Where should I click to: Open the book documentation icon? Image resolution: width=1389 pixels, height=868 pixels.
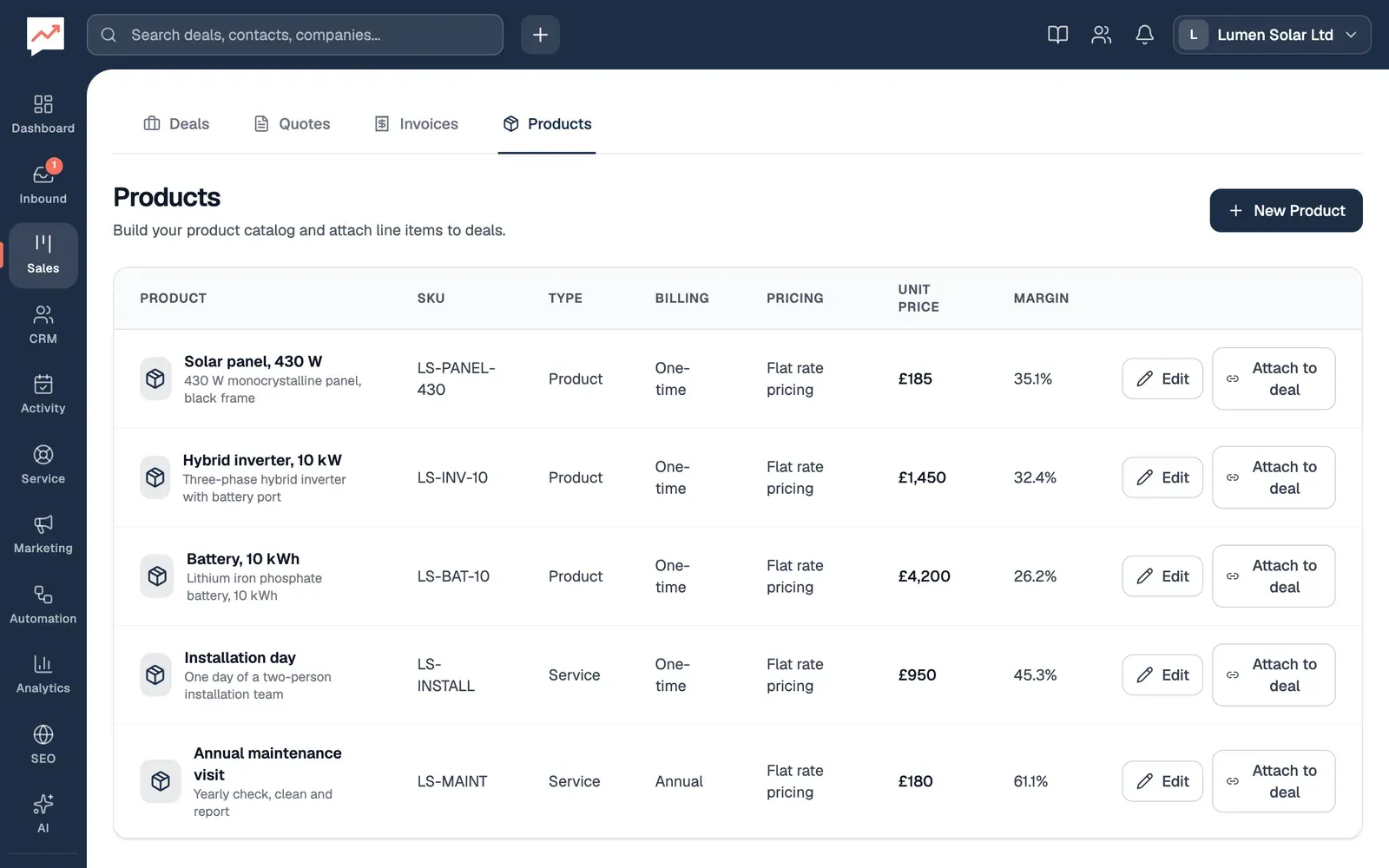pyautogui.click(x=1057, y=35)
